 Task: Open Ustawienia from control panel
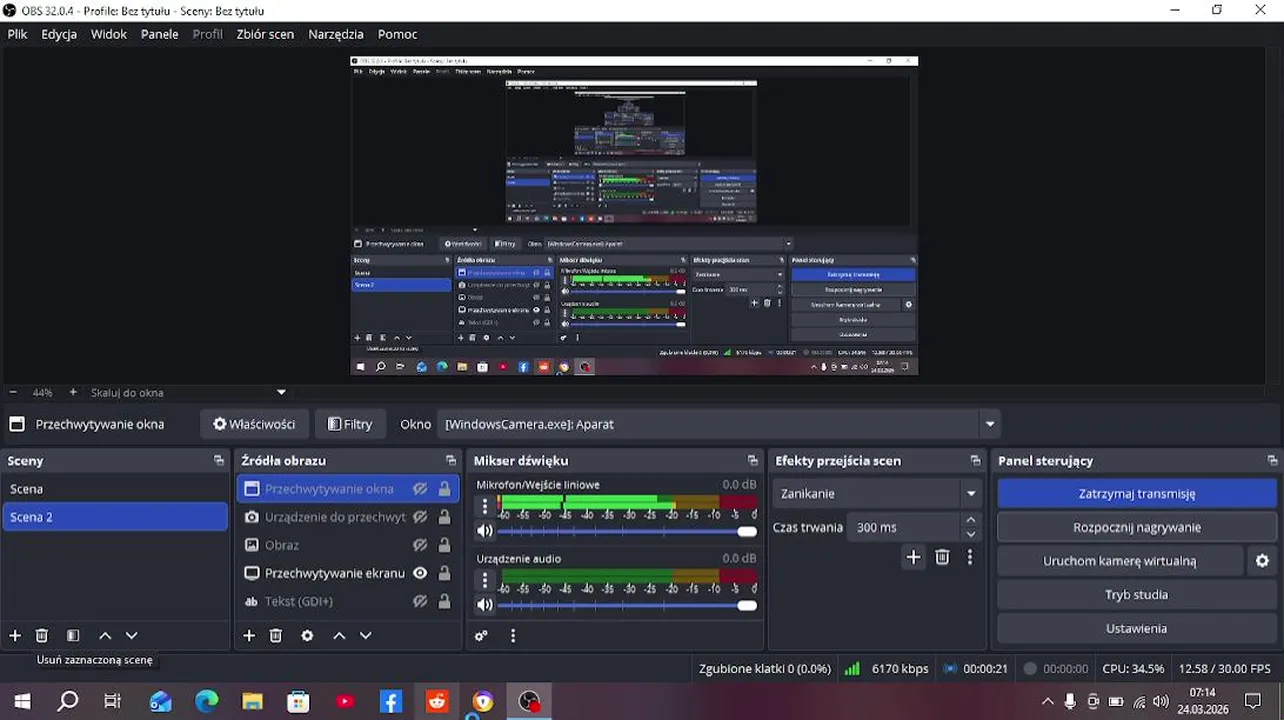pyautogui.click(x=1137, y=629)
